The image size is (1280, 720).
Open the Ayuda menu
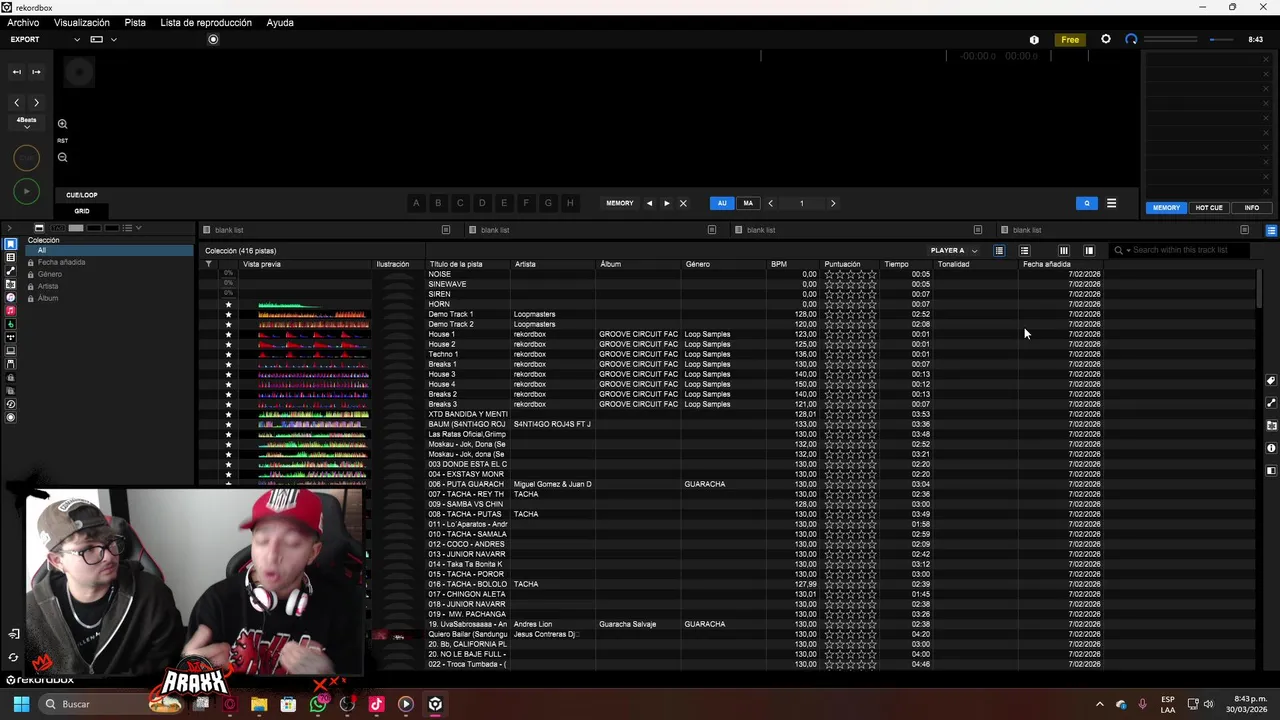click(x=280, y=22)
